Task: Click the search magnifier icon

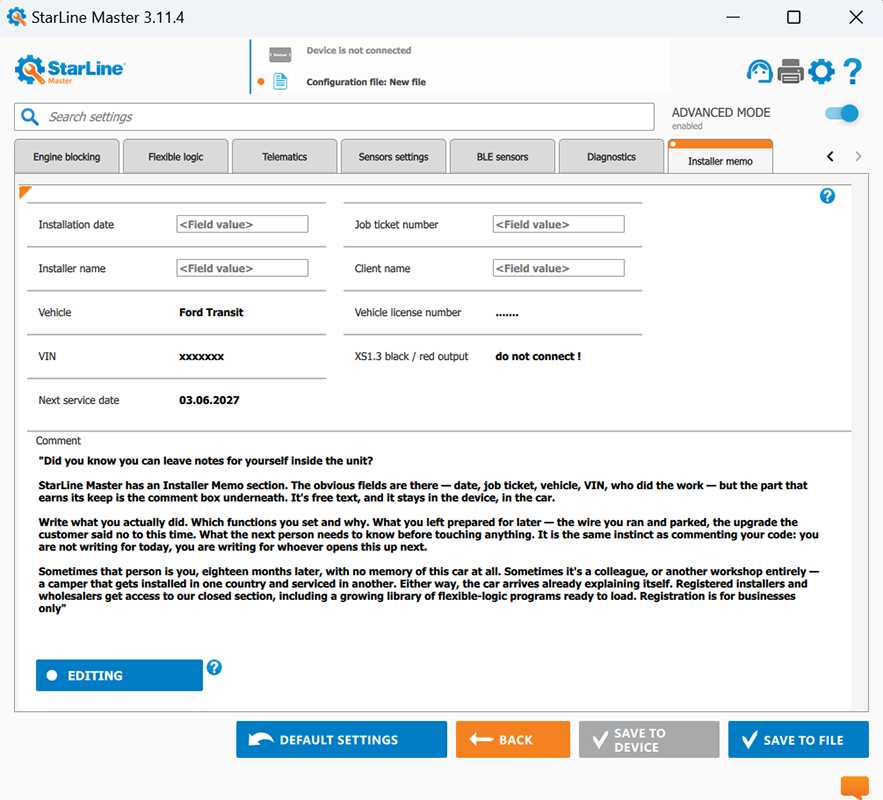Action: [x=29, y=117]
